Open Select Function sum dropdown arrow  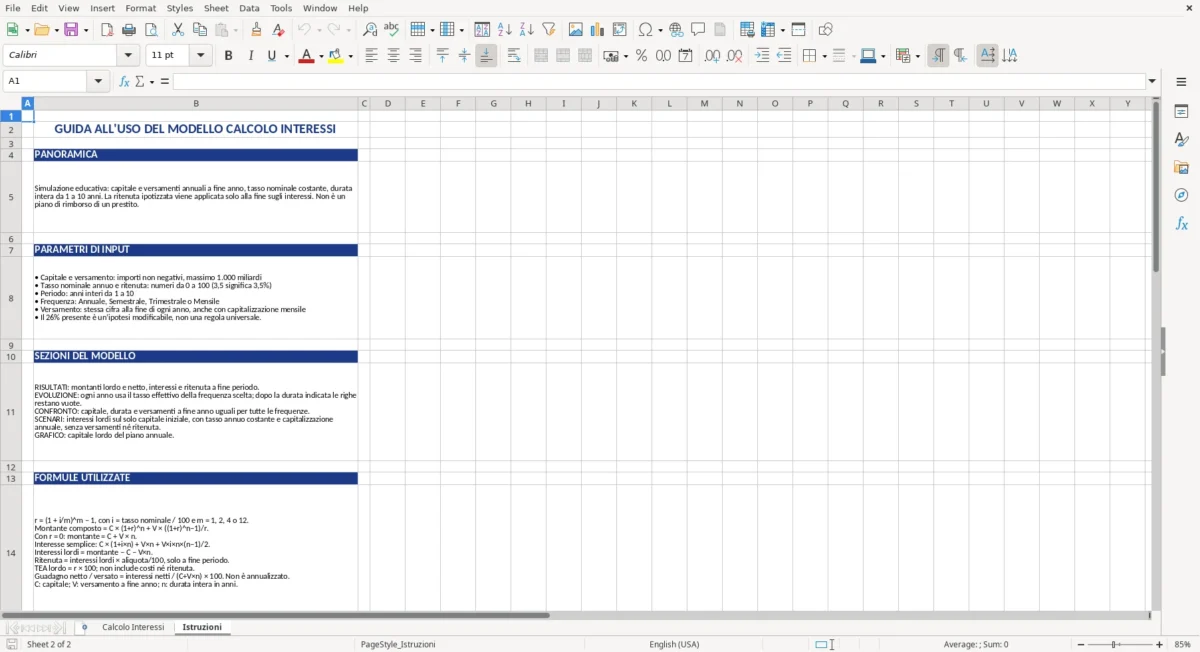[x=152, y=82]
